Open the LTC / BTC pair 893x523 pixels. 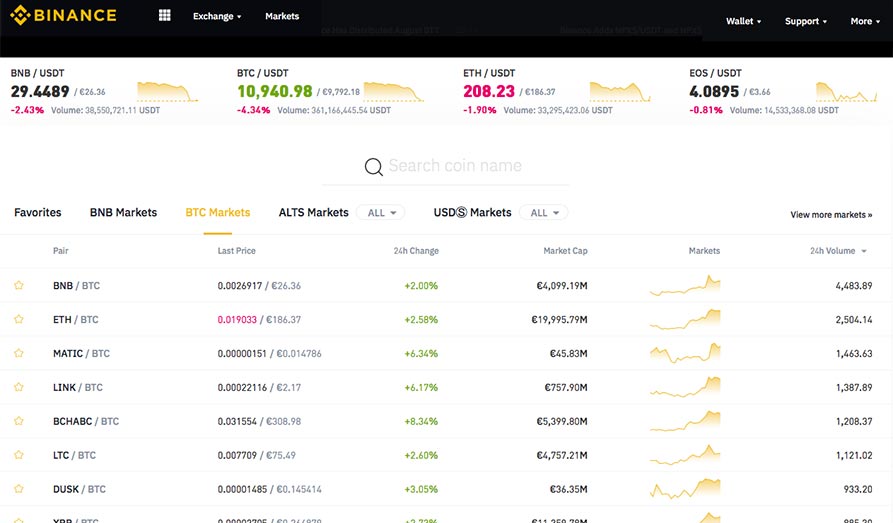pos(75,455)
